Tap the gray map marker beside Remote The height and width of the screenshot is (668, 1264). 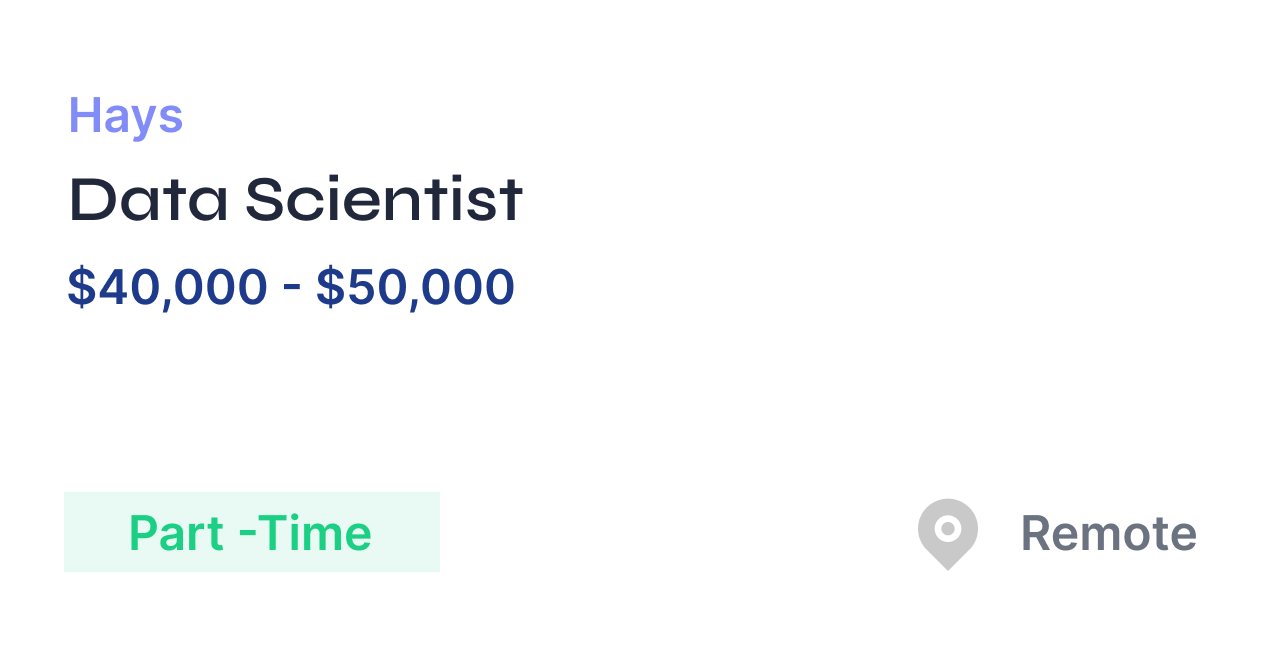pyautogui.click(x=947, y=534)
